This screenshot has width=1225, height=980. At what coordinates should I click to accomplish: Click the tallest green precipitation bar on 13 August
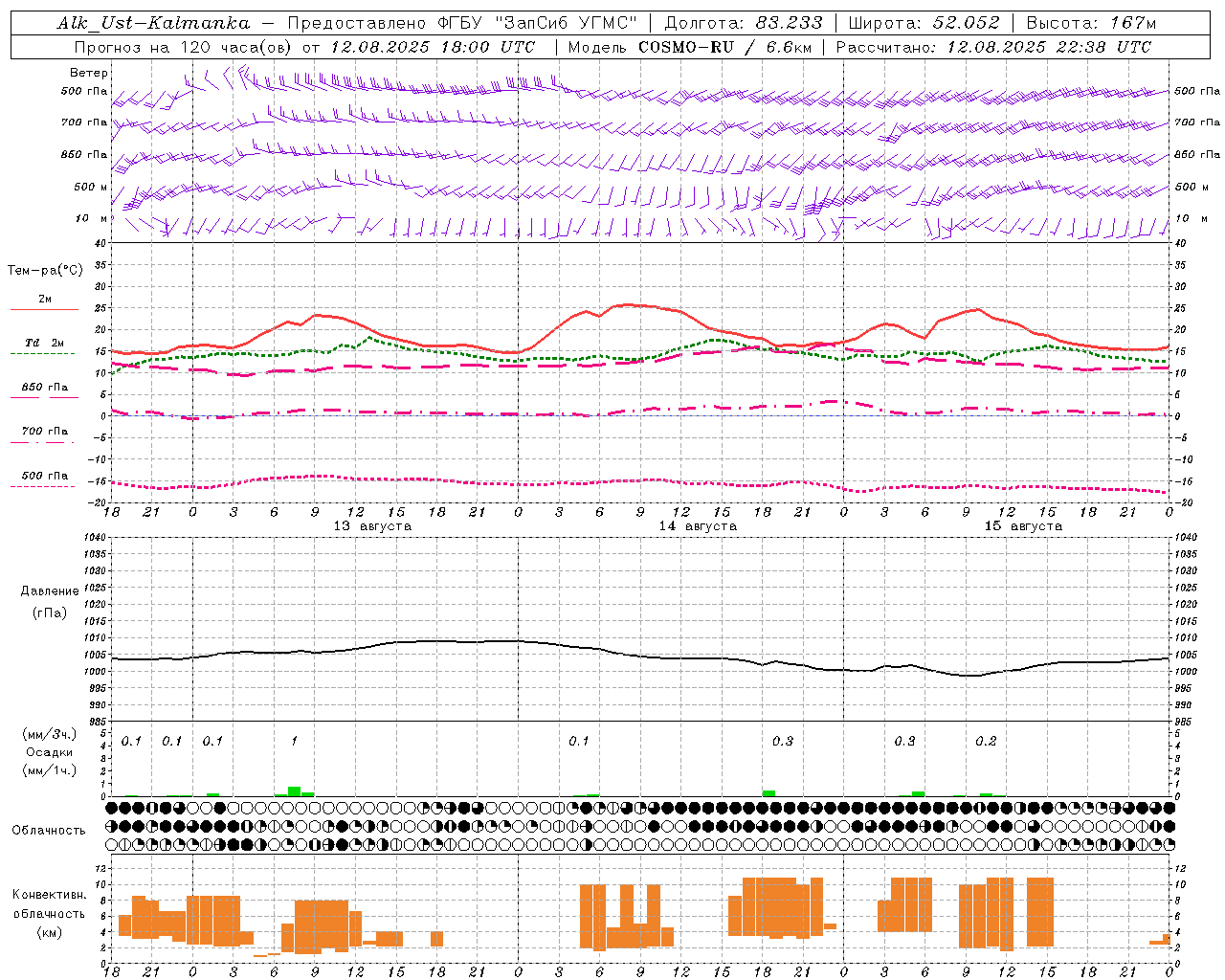pyautogui.click(x=295, y=791)
